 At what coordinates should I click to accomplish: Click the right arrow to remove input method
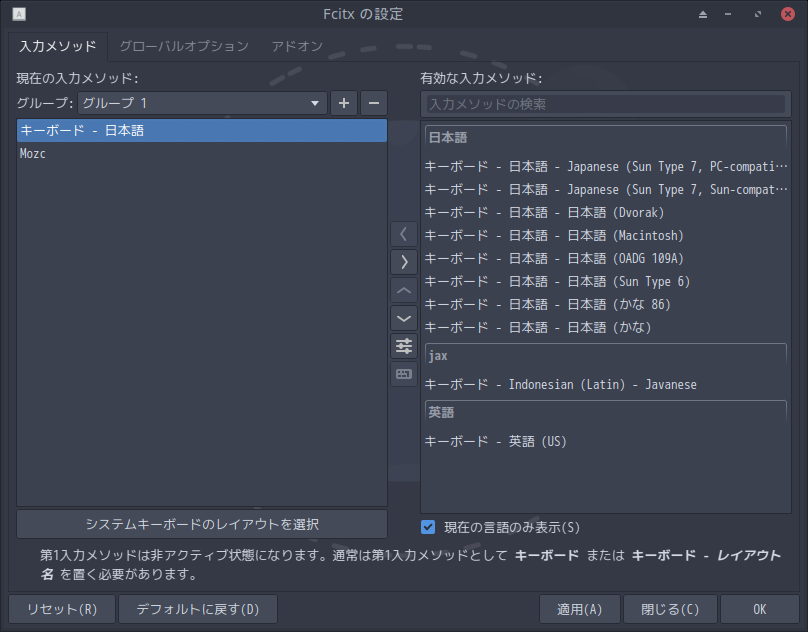pos(404,262)
